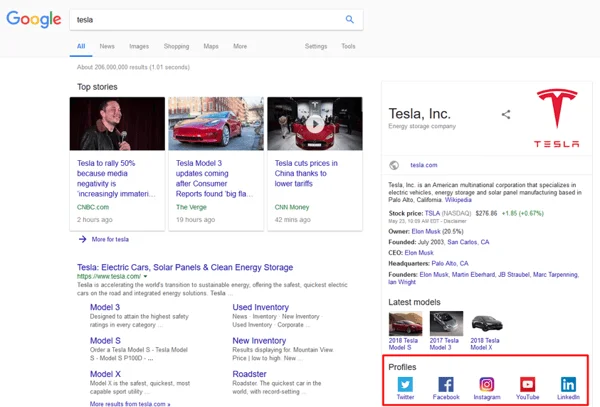Open Tesla's LinkedIn profile icon
600x407 pixels.
(x=568, y=384)
